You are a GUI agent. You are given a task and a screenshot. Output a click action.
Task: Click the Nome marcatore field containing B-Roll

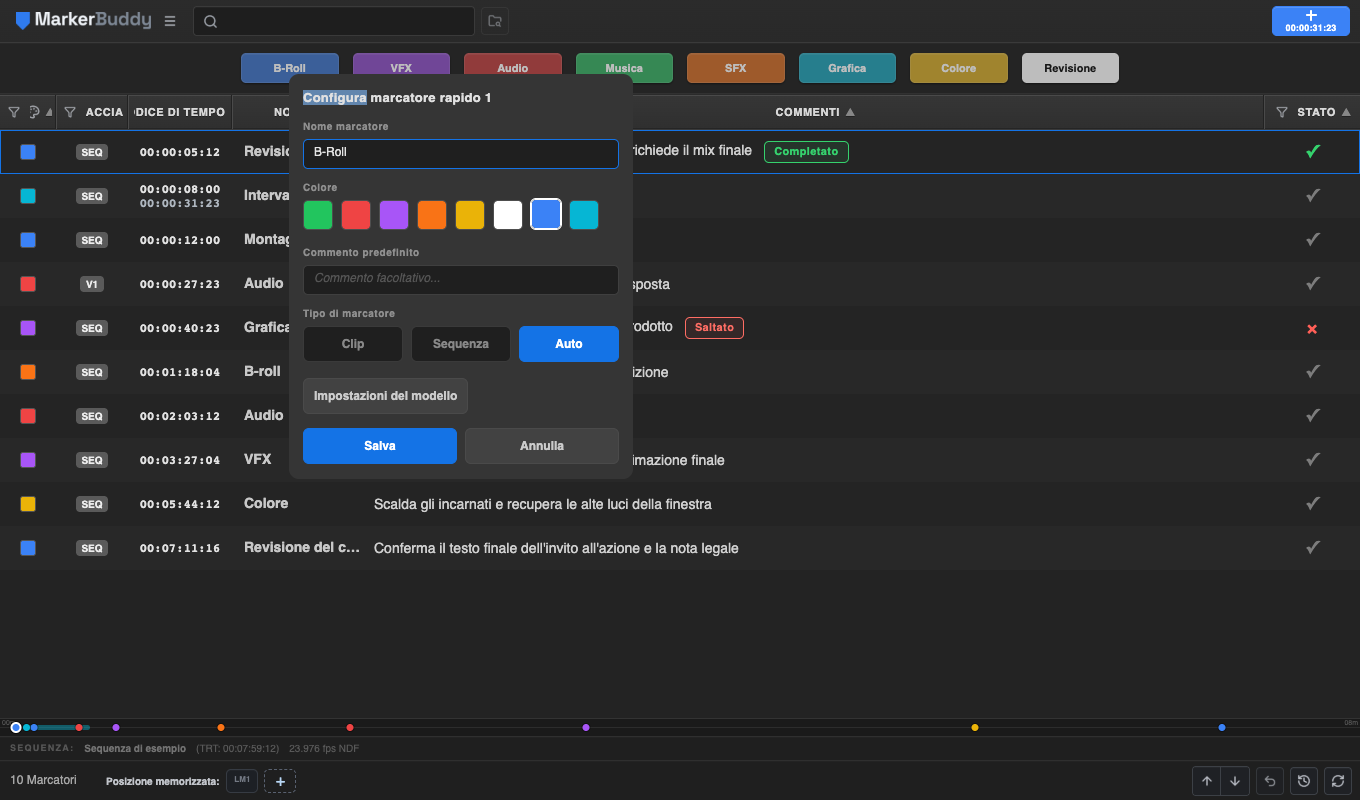461,153
